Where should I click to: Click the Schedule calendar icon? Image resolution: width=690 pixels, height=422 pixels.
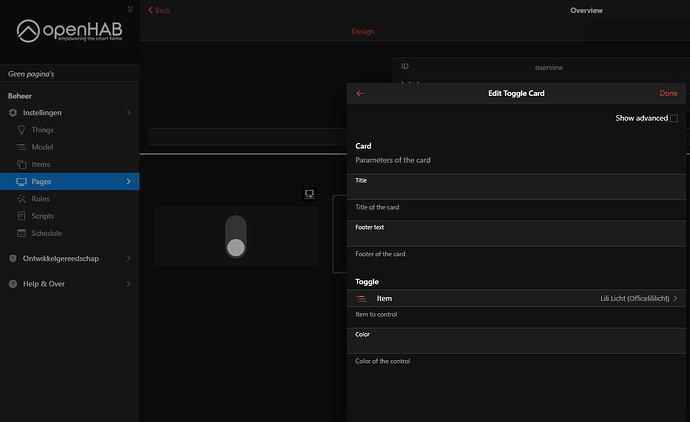coord(21,233)
